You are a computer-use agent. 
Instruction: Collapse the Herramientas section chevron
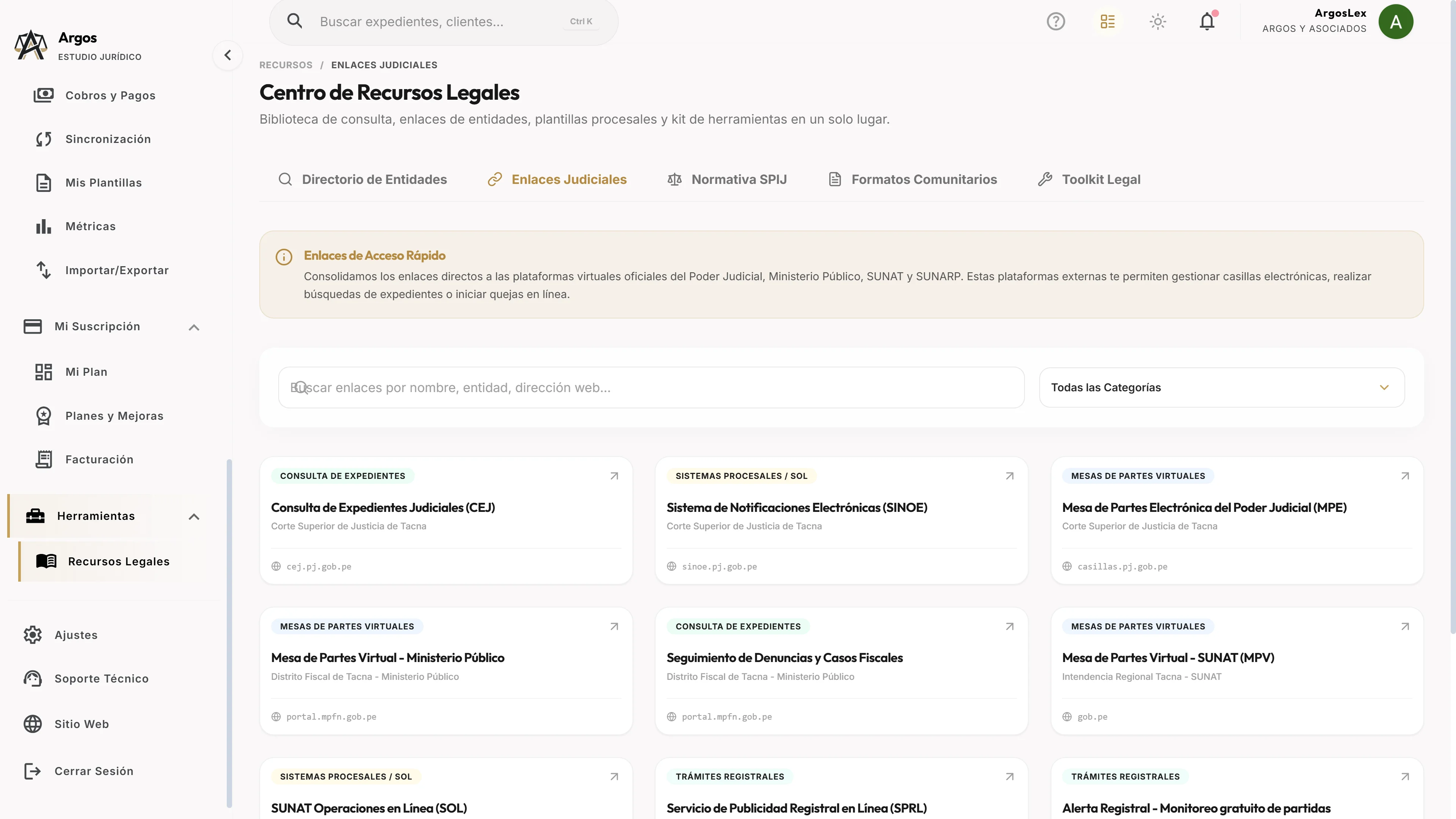coord(194,516)
